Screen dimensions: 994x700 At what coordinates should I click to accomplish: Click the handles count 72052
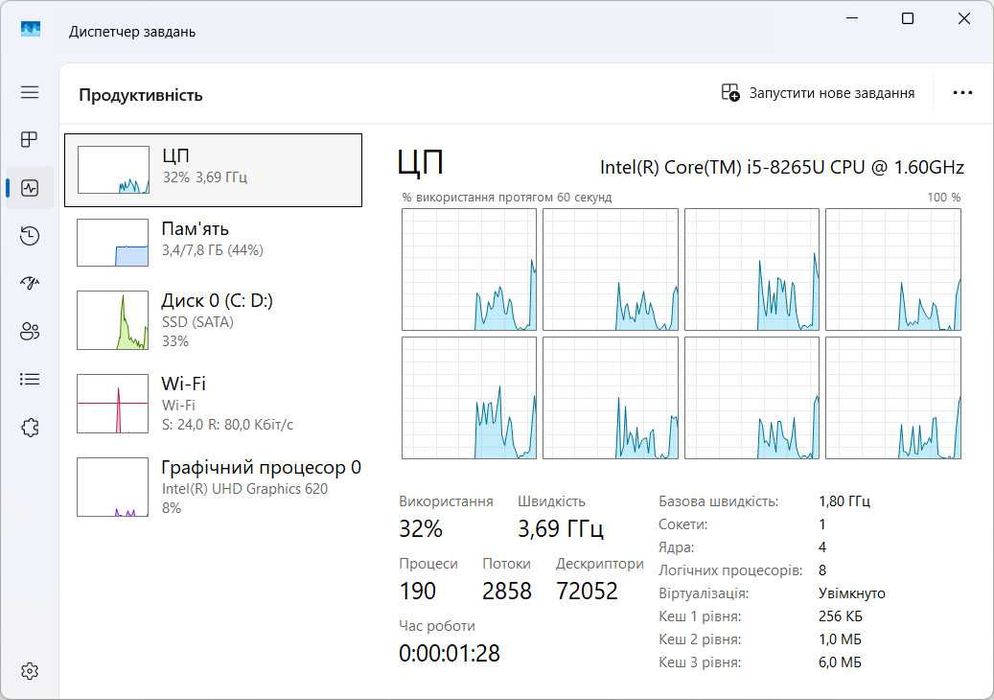coord(586,591)
